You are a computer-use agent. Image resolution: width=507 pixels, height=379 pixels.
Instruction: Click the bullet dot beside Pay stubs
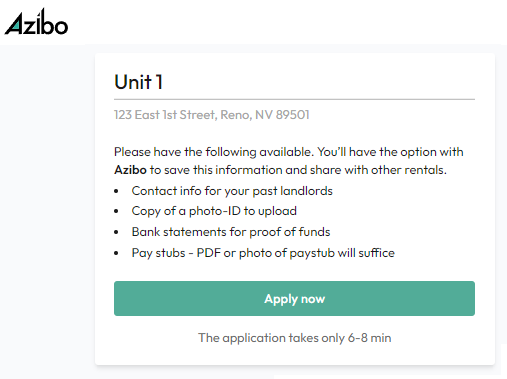(x=116, y=253)
